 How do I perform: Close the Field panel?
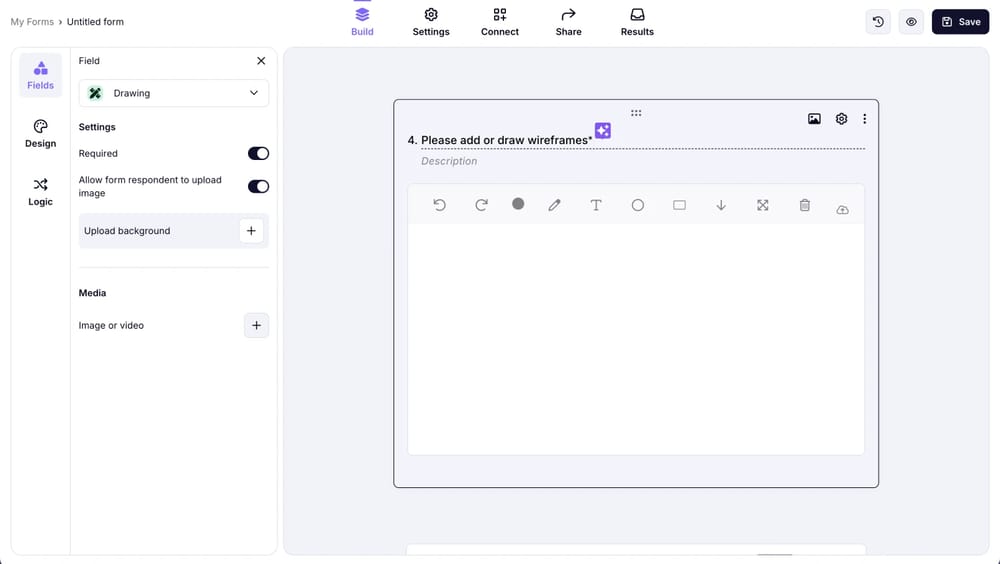[261, 61]
